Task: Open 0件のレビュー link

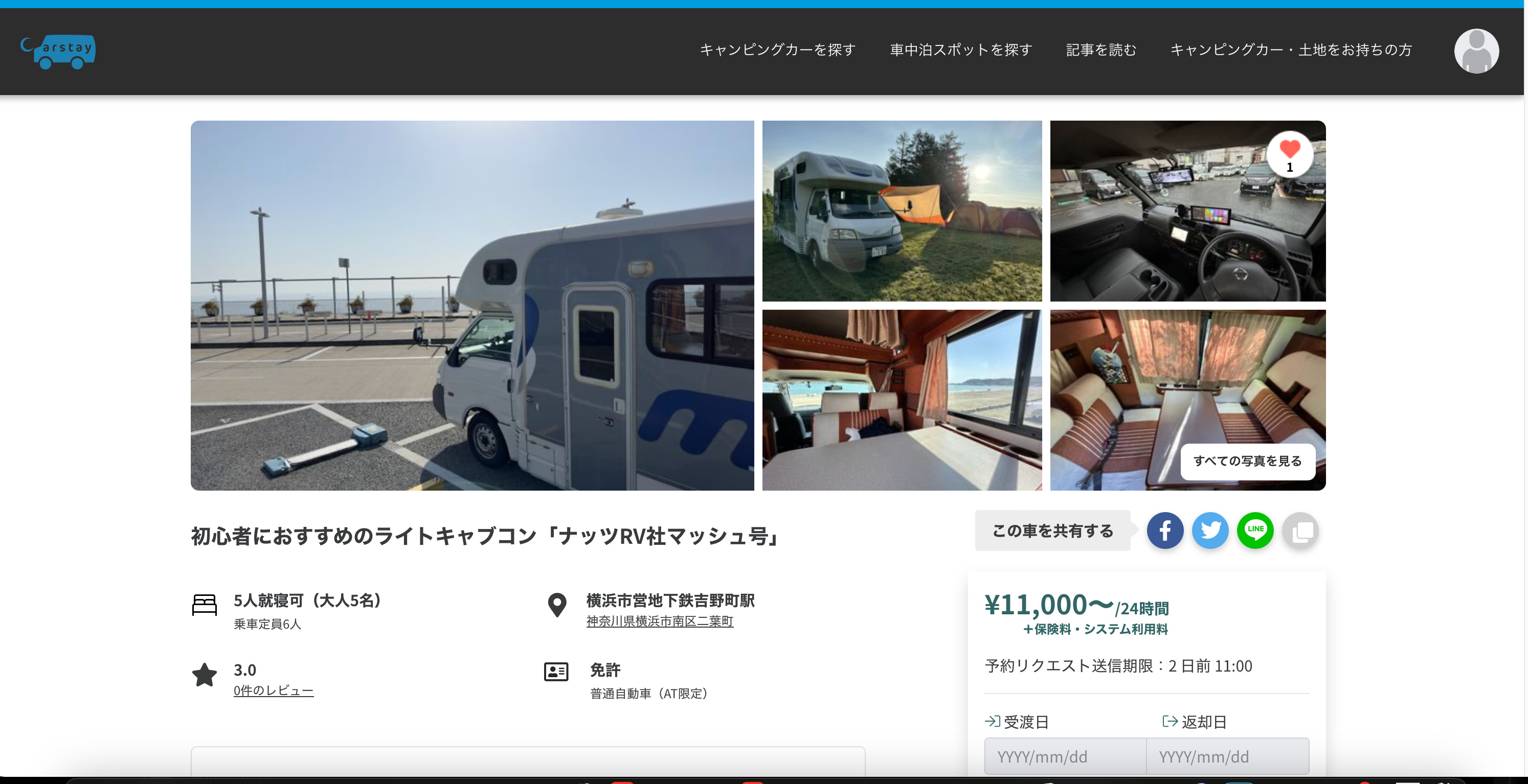Action: pos(274,690)
